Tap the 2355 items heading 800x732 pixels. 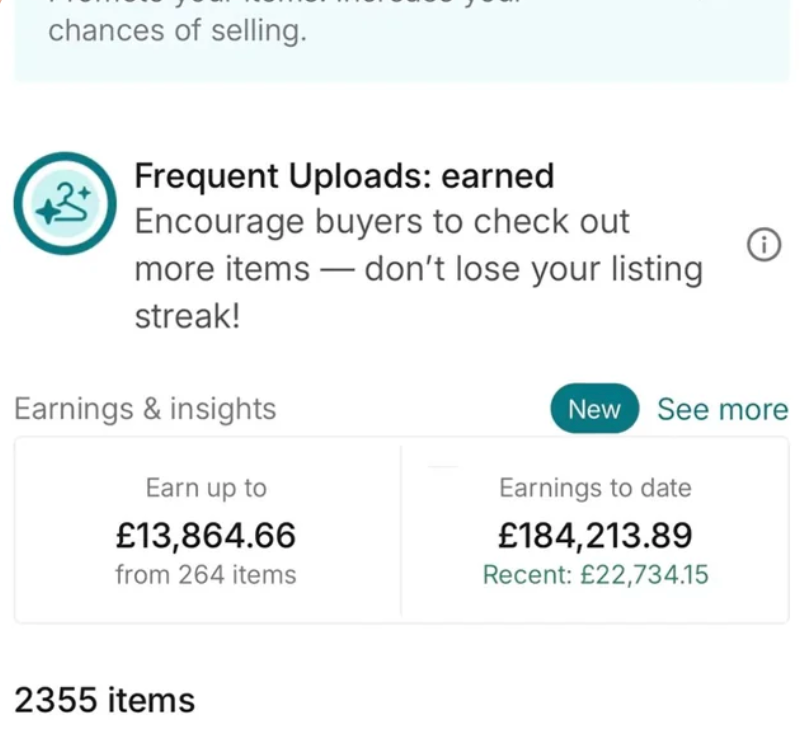coord(105,699)
